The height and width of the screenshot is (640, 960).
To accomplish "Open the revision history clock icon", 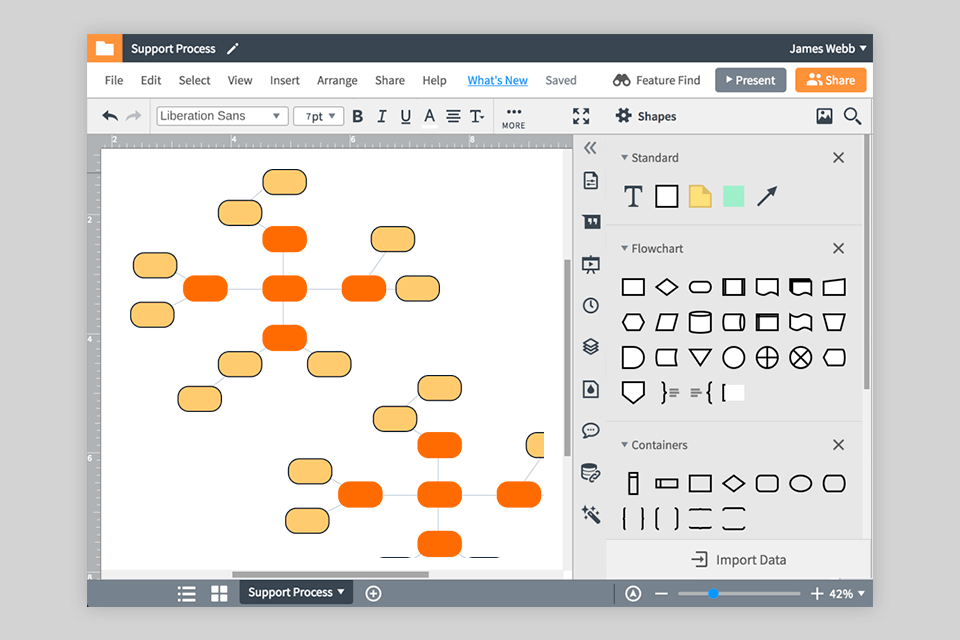I will tap(591, 305).
